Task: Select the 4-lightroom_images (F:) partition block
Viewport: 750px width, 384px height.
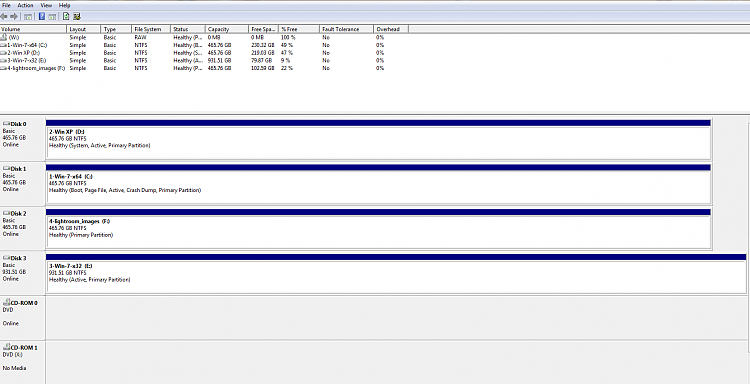Action: click(x=378, y=229)
